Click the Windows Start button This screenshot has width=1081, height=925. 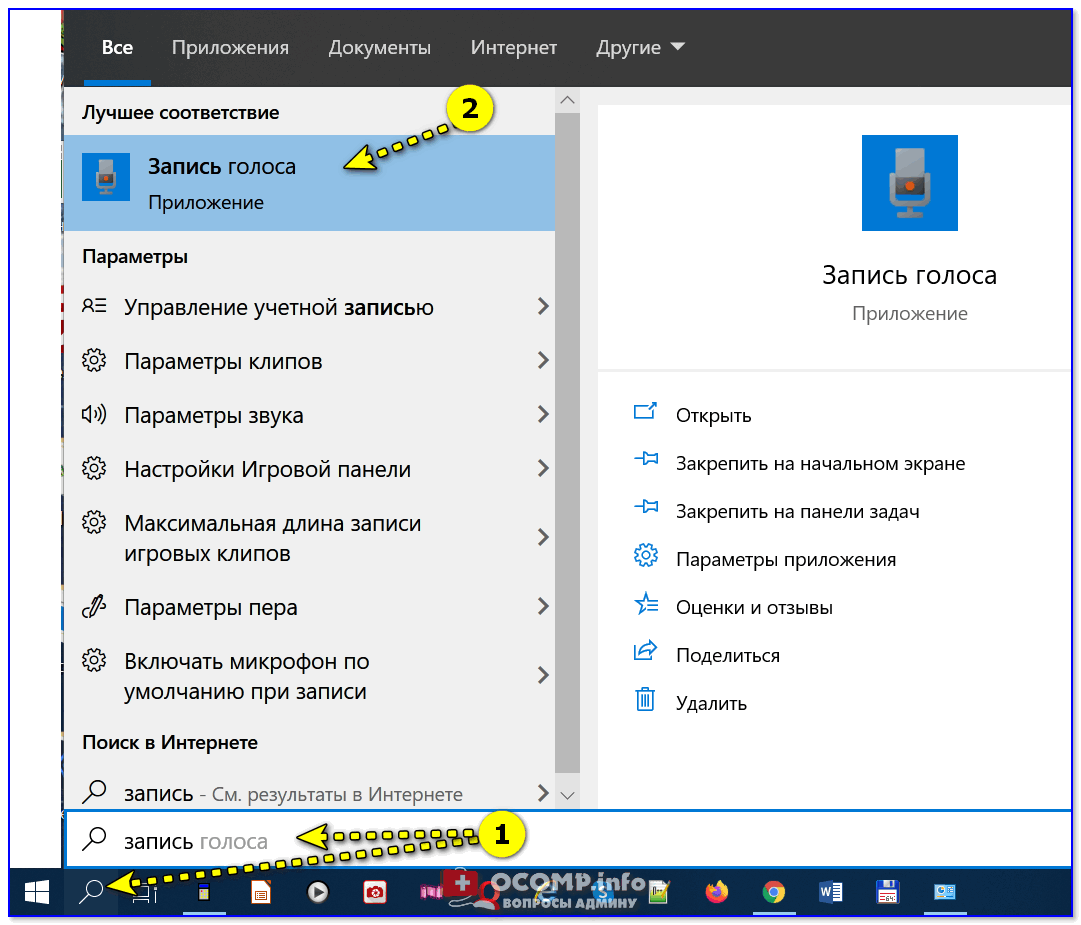(x=37, y=891)
